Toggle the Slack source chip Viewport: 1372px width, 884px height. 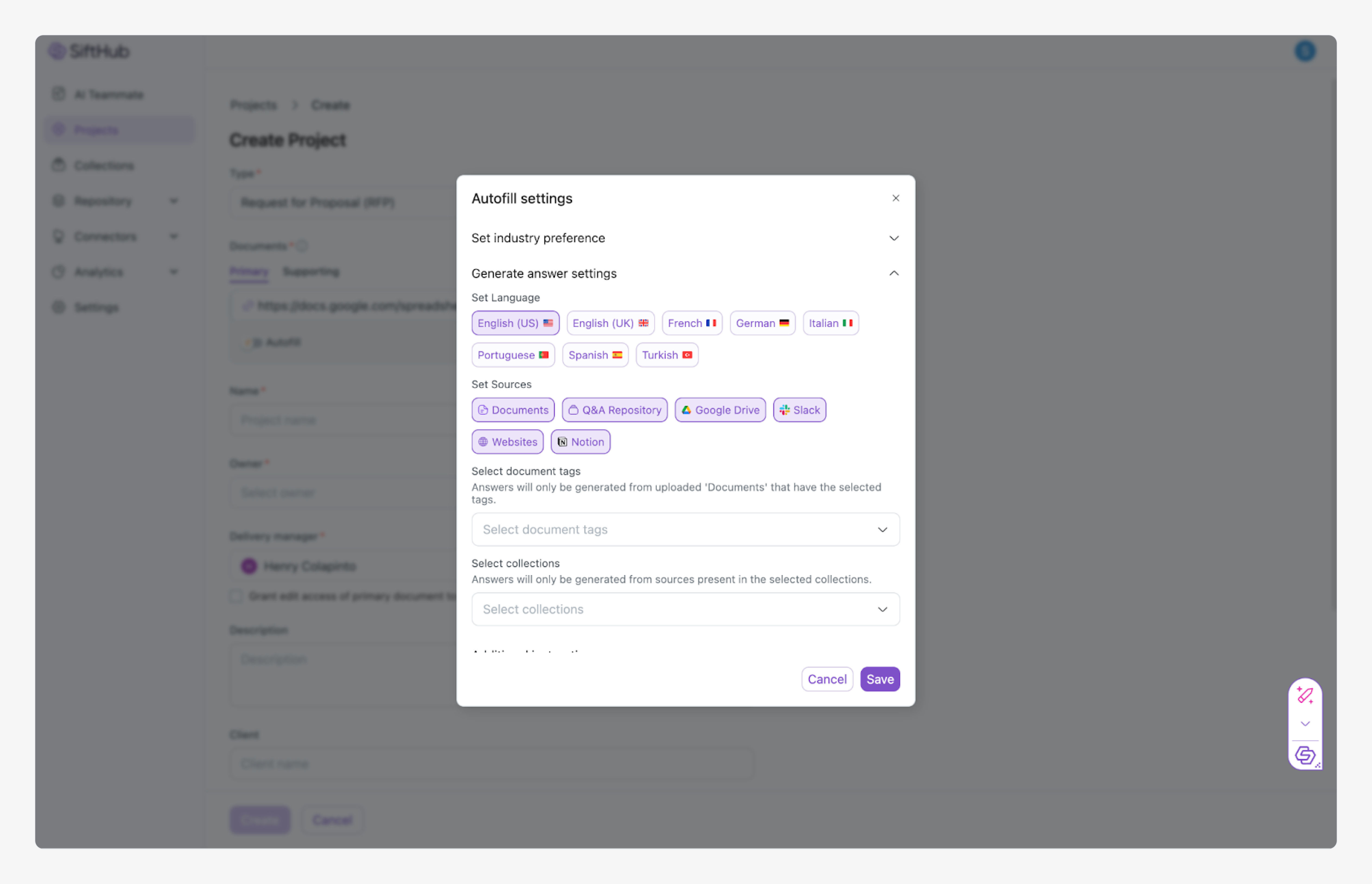pyautogui.click(x=799, y=410)
